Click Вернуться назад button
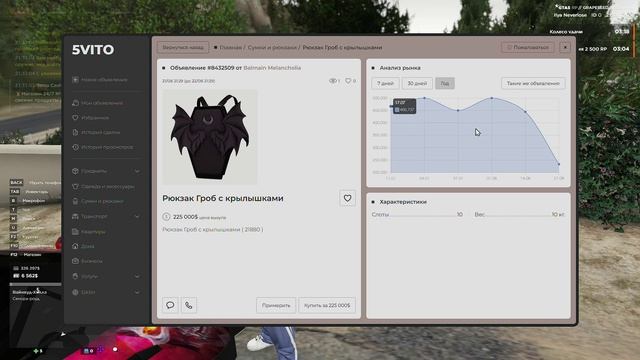Screen dimensions: 640x360 (183, 47)
